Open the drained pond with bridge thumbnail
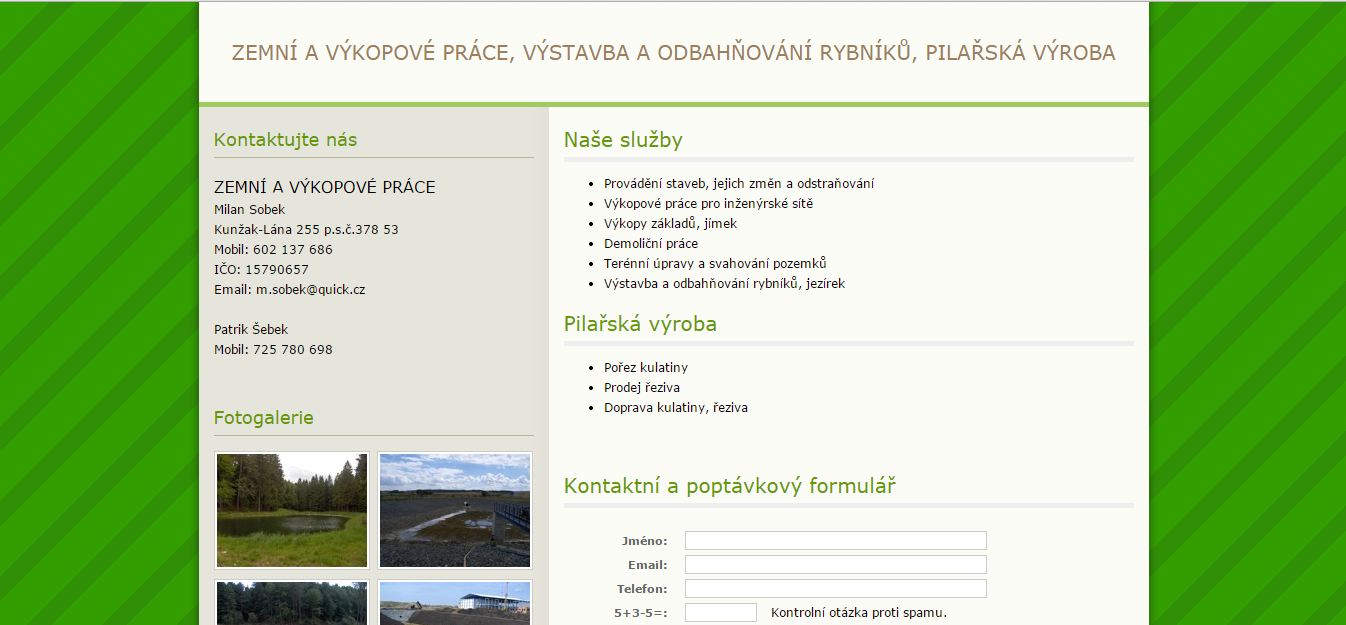1346x625 pixels. (x=455, y=510)
